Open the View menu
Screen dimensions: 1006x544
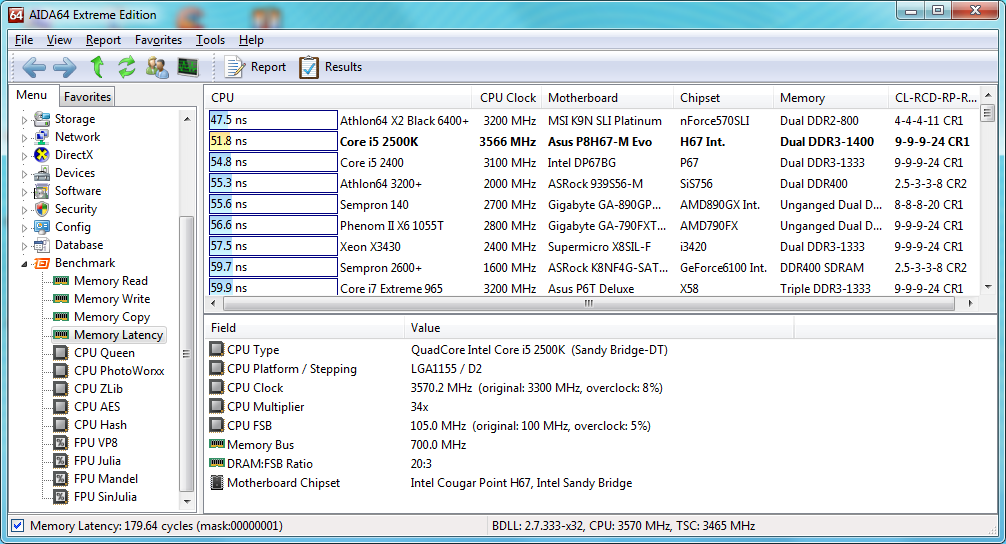tap(59, 40)
